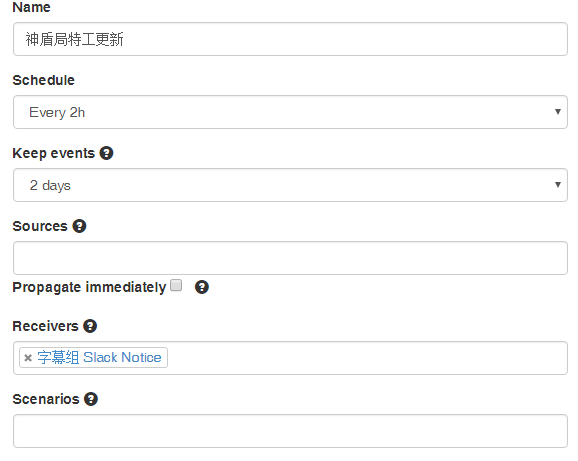Remove the 字幕组 Slack Notice receiver tag
This screenshot has height=461, width=578.
click(x=28, y=358)
